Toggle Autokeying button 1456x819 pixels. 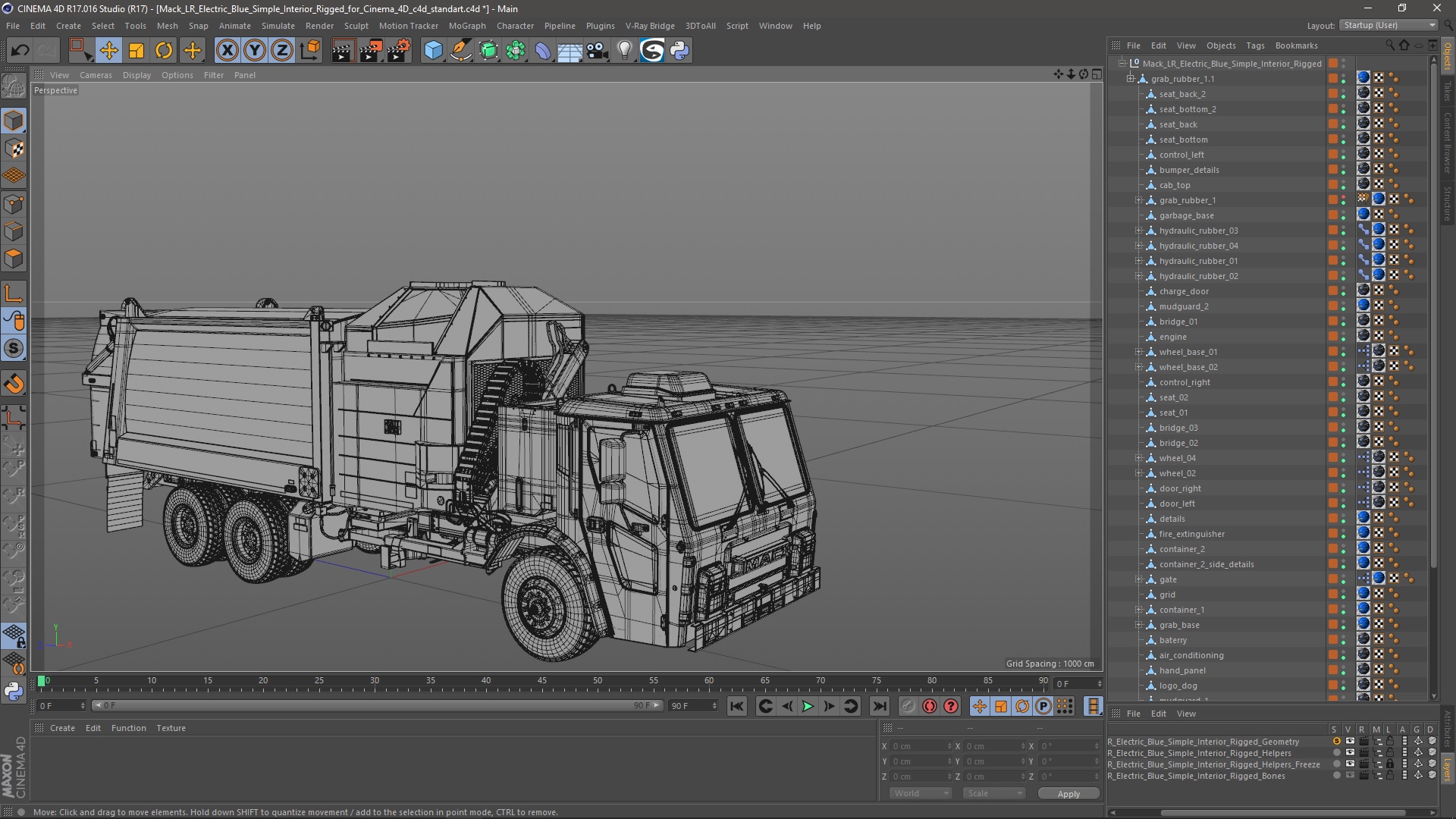[x=930, y=706]
